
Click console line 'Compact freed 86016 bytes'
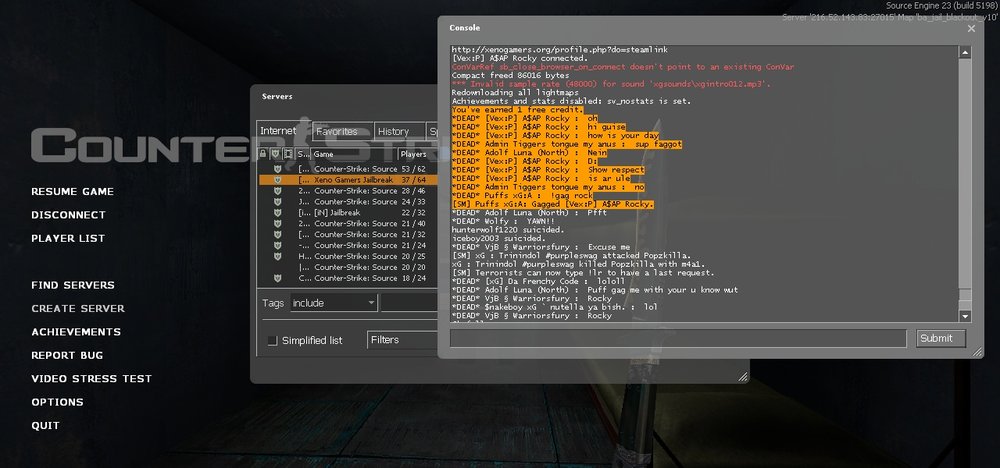point(510,75)
